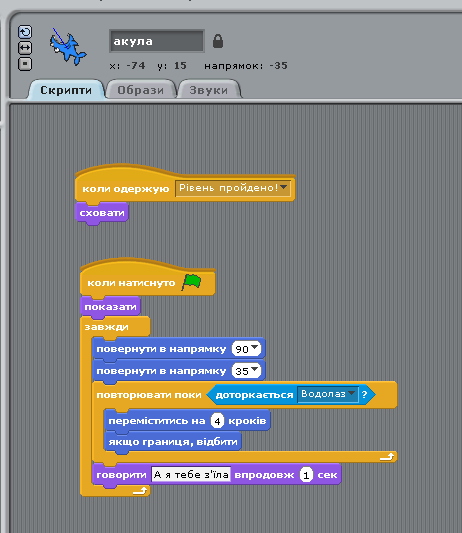The image size is (462, 533).
Task: Select the 'left-right flip only' rotation icon
Action: (25, 48)
